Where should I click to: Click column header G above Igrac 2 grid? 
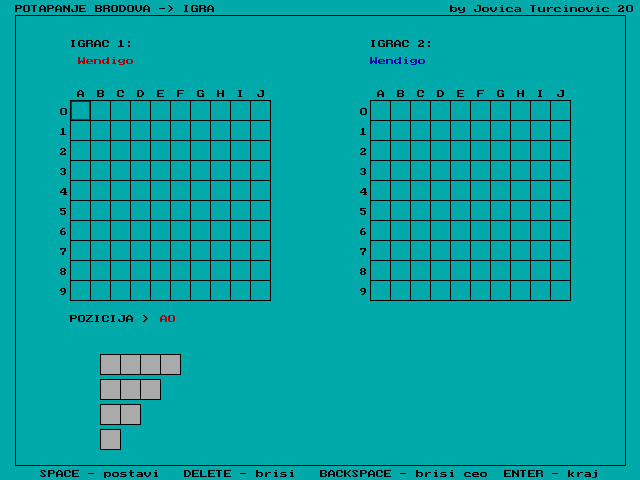pos(500,94)
